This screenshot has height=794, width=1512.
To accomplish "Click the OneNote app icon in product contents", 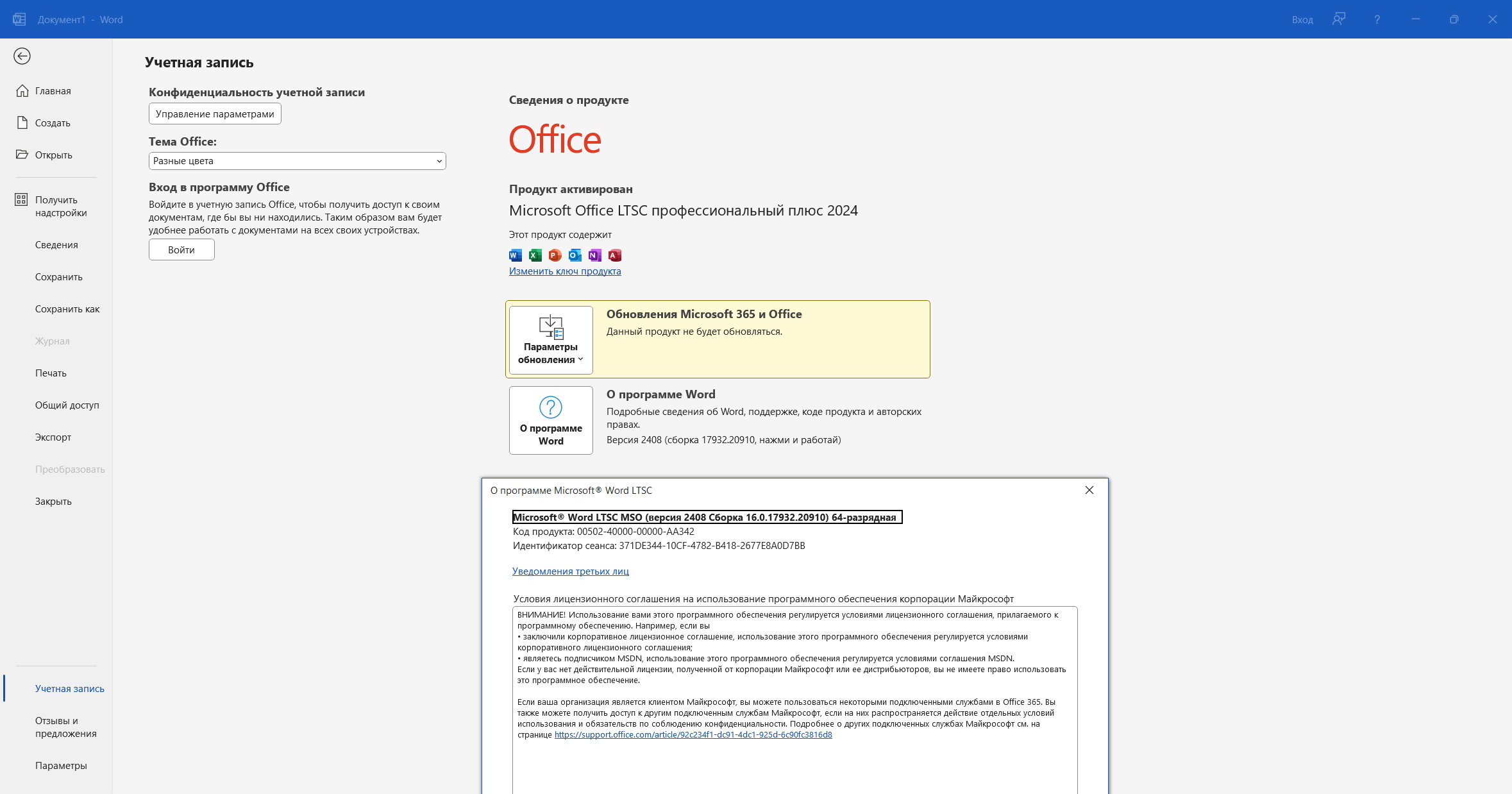I will 595,255.
